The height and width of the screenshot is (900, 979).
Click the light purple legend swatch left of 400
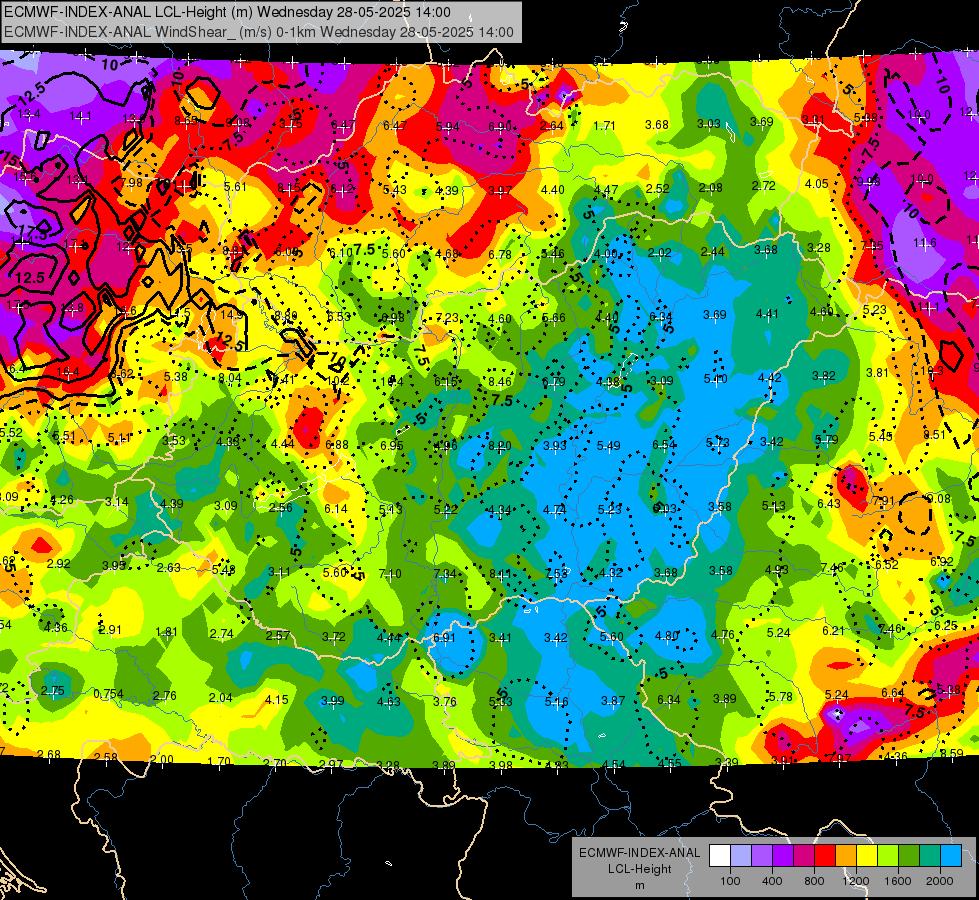point(762,856)
